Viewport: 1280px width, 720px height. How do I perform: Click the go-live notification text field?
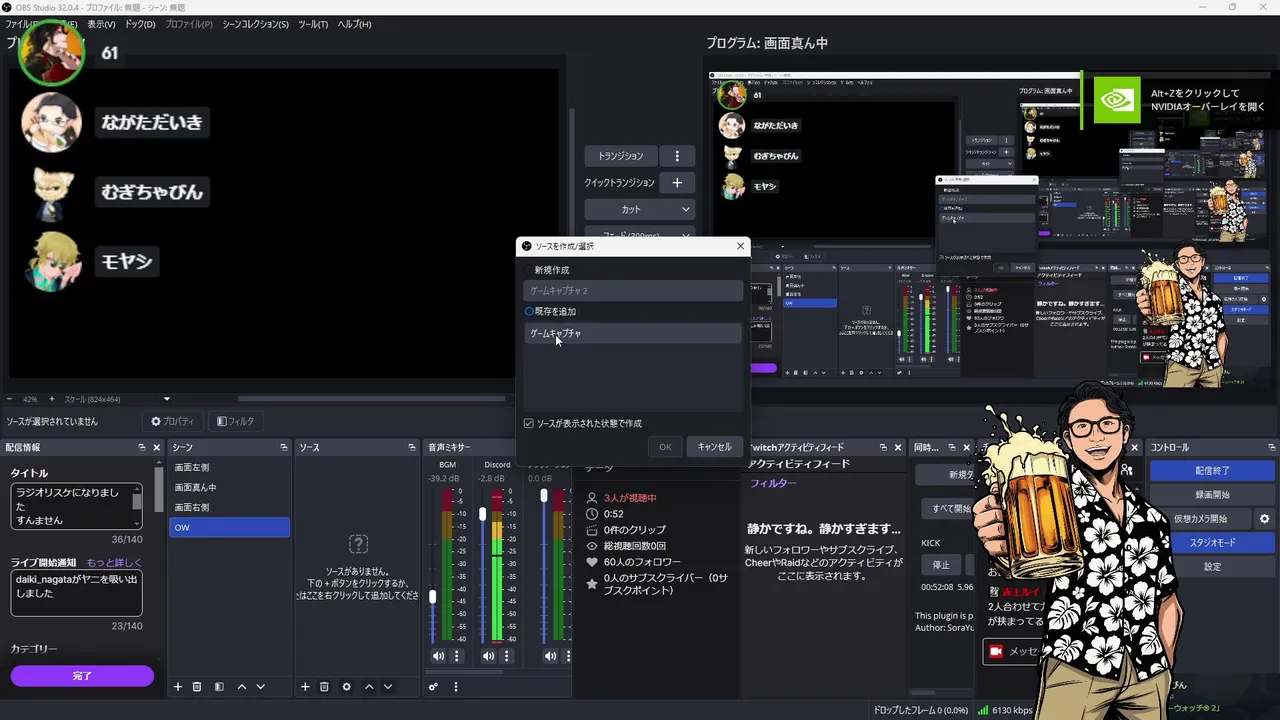(x=76, y=593)
